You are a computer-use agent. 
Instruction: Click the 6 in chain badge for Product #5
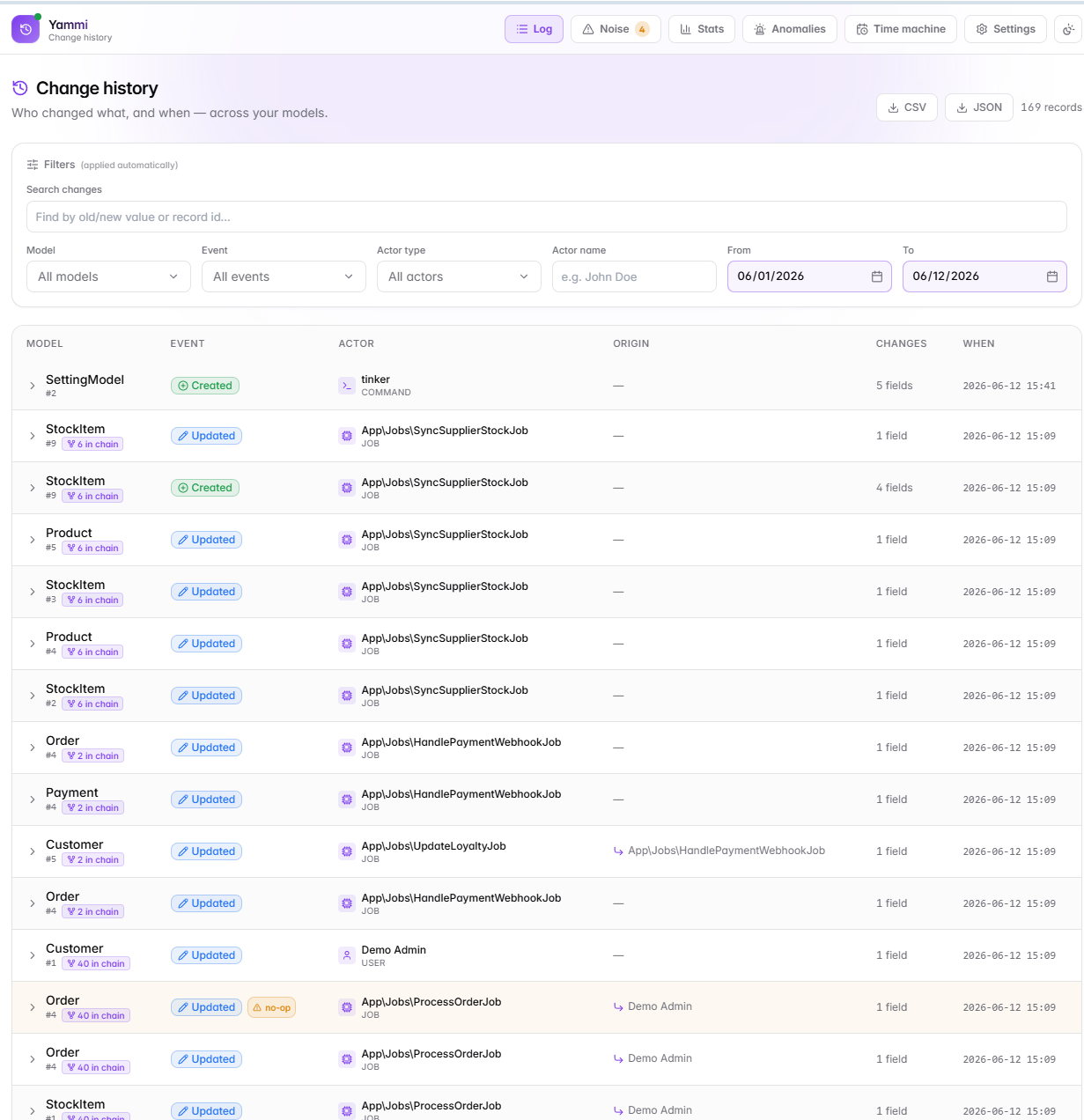[92, 548]
